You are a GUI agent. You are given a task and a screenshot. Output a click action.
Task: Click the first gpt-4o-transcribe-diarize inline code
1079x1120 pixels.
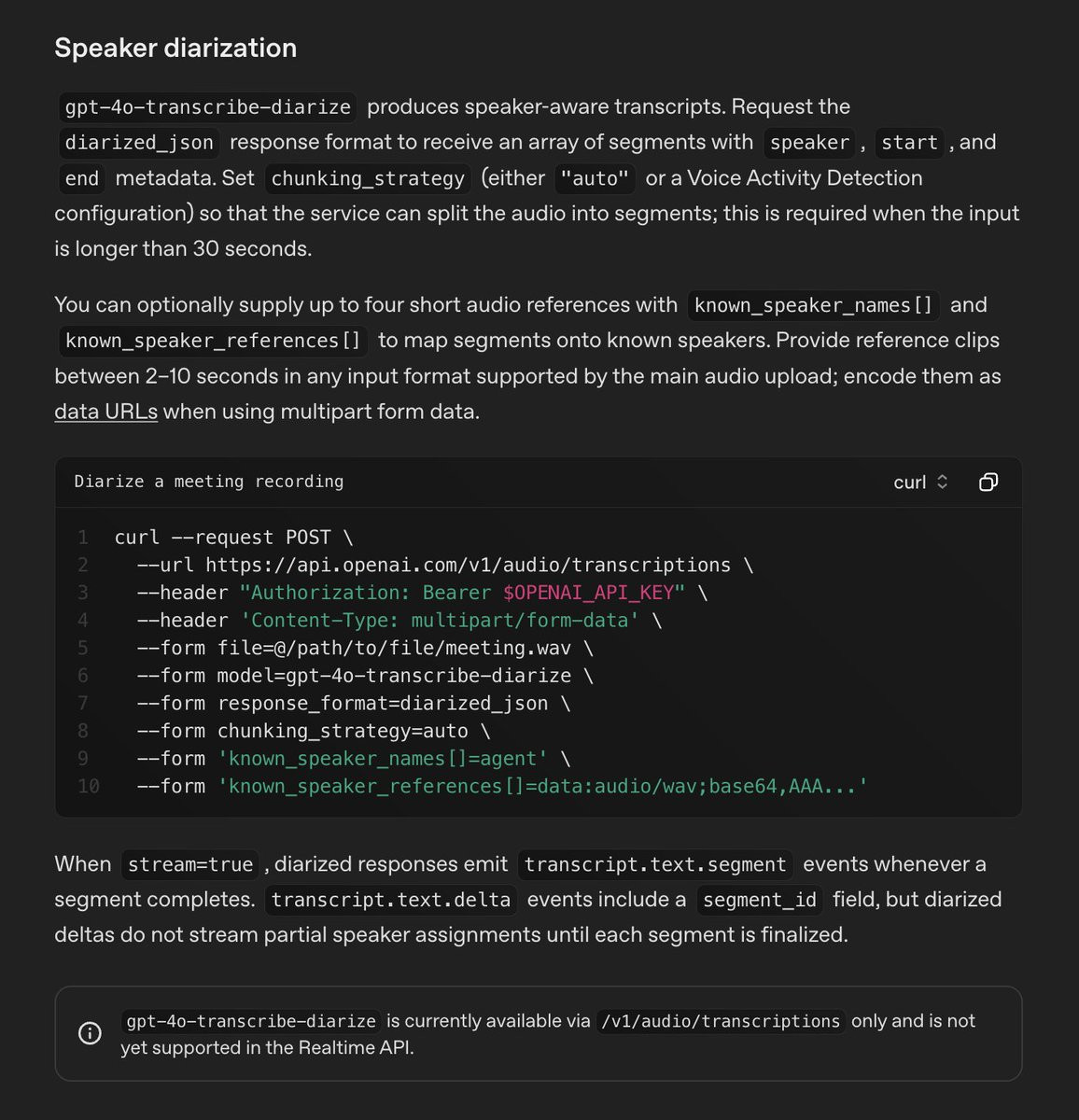(x=207, y=106)
